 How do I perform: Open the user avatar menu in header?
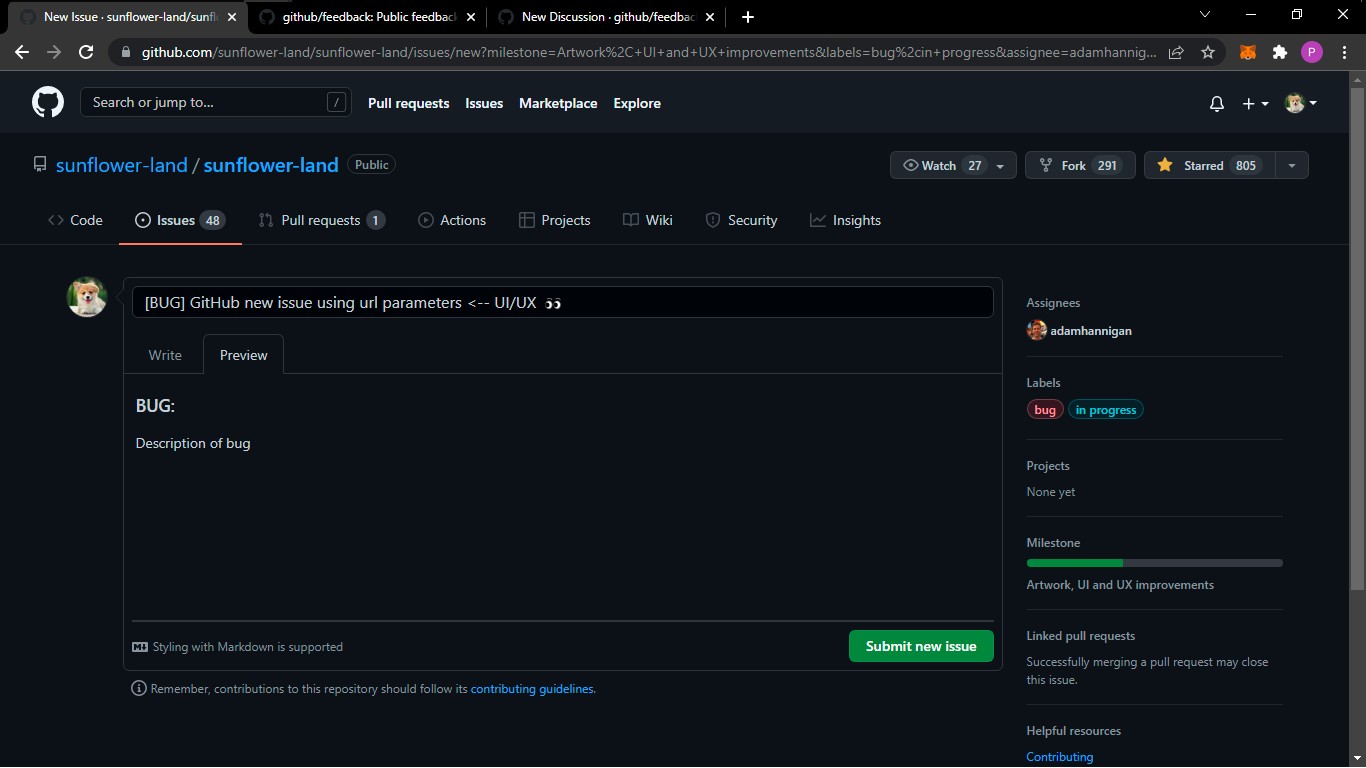click(1300, 103)
